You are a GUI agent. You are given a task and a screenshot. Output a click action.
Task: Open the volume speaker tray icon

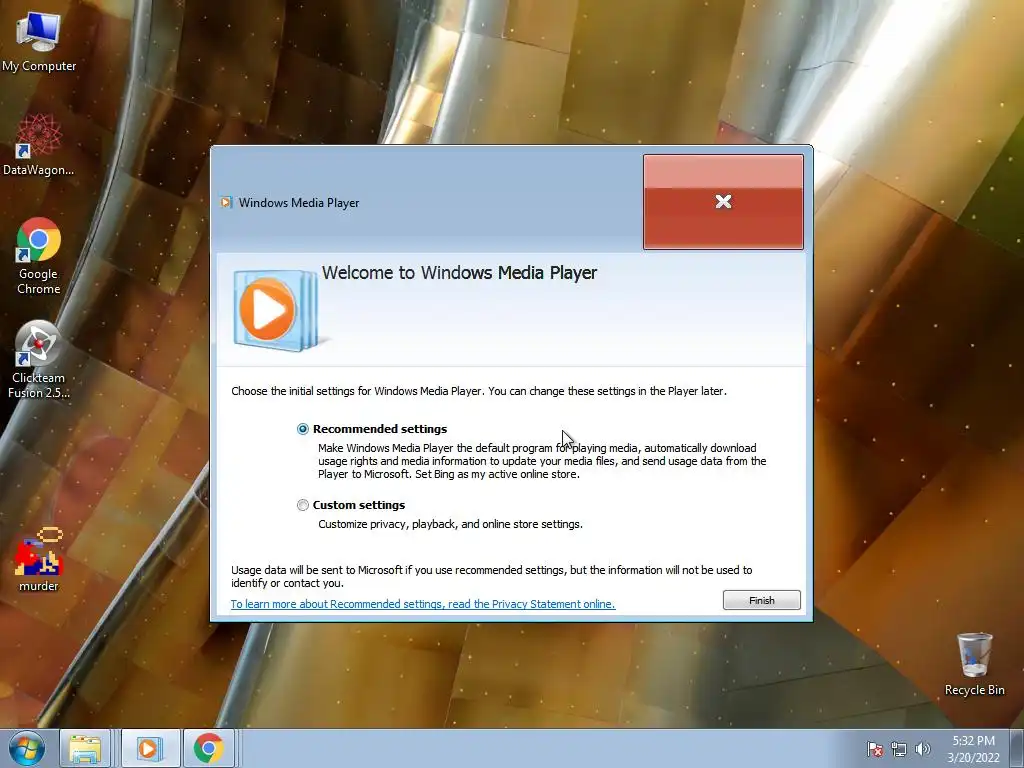click(x=923, y=749)
